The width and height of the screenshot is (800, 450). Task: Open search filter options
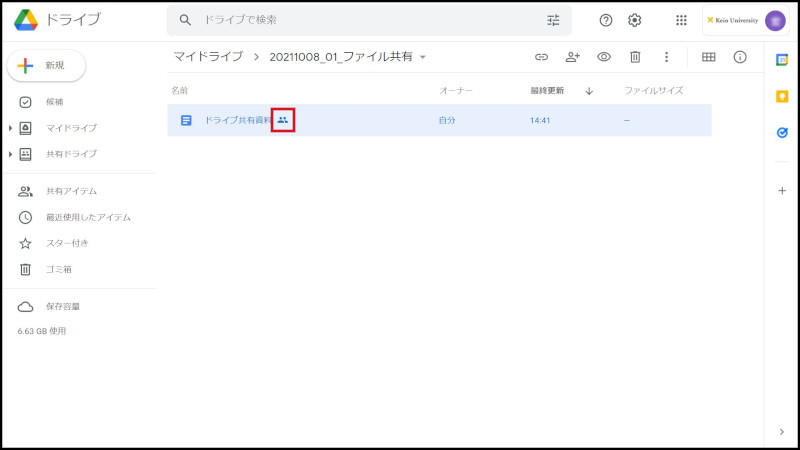click(554, 20)
